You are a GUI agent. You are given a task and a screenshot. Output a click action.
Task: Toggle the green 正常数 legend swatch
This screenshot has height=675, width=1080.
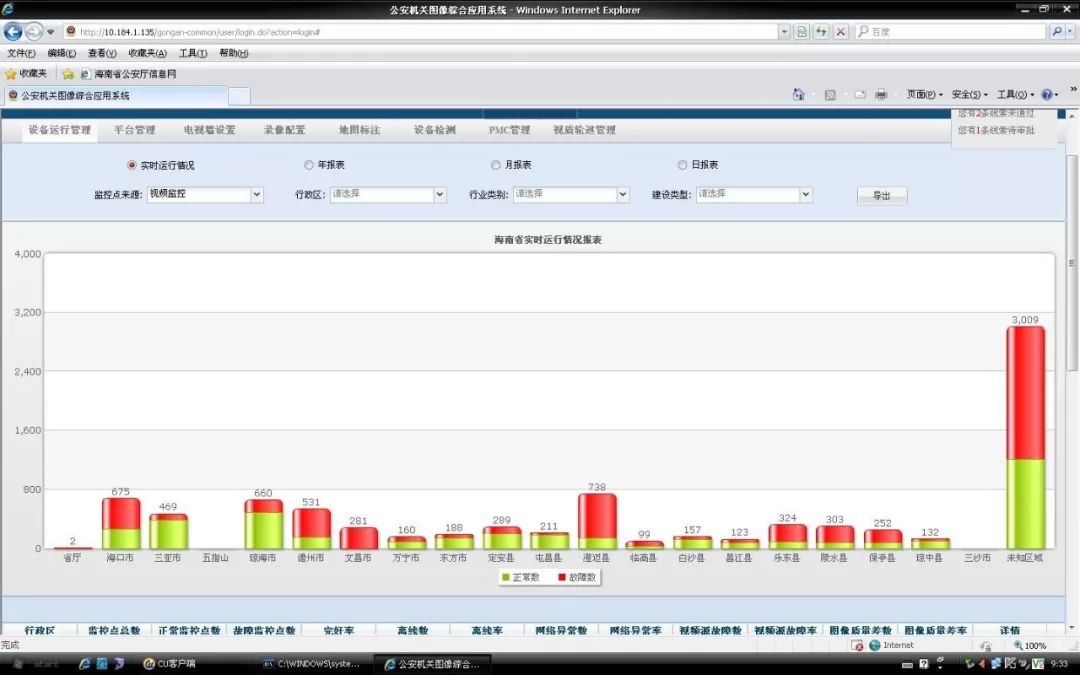(506, 577)
